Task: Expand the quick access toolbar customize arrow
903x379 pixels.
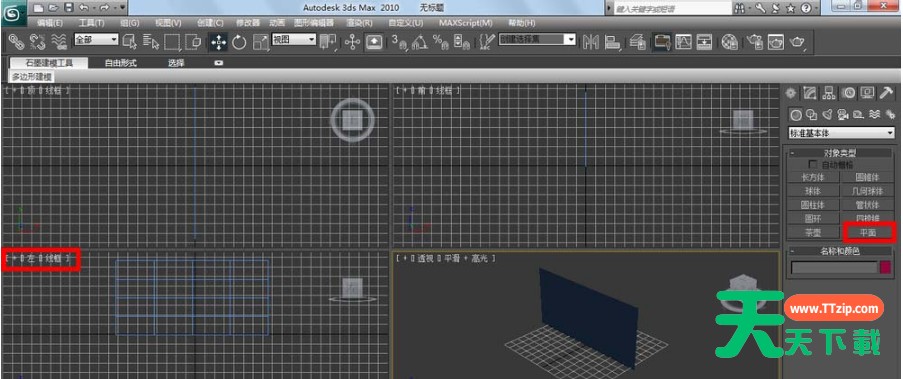Action: (x=123, y=8)
